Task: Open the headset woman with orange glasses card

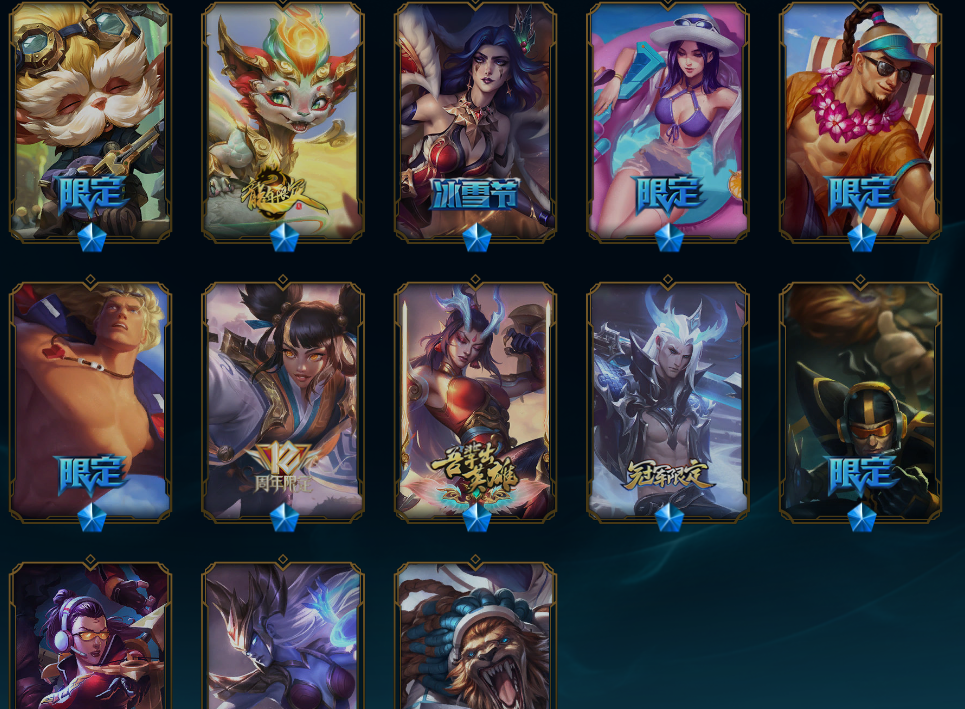Action: click(x=90, y=635)
